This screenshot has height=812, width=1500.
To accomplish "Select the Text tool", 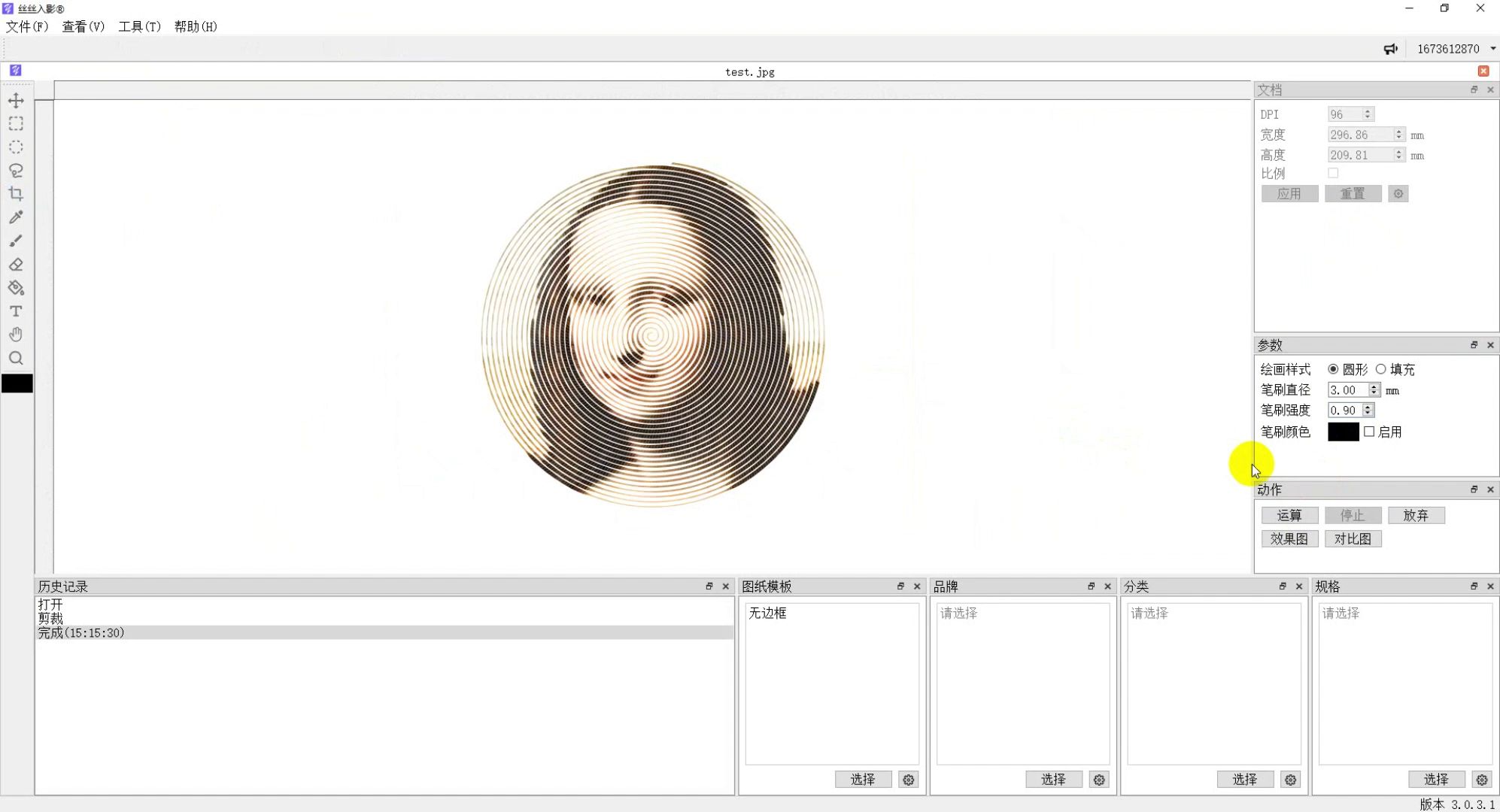I will (x=16, y=311).
